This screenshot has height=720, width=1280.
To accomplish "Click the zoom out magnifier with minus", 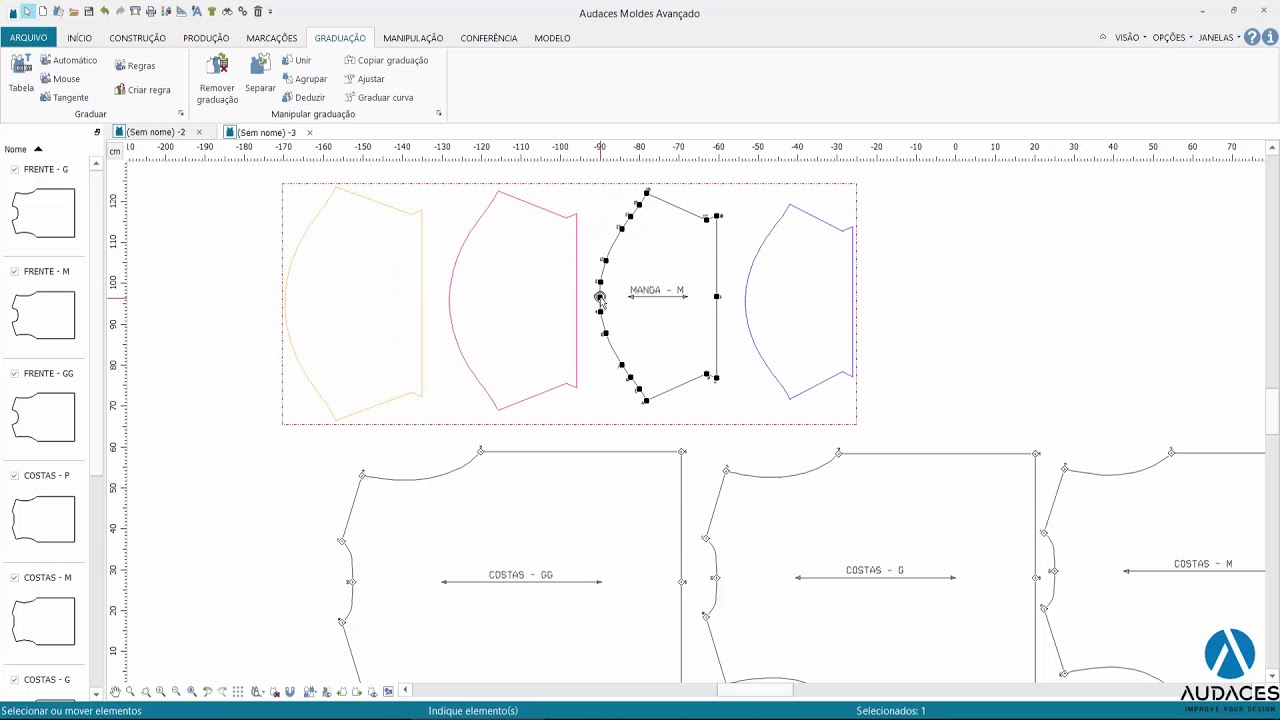I will tap(176, 691).
